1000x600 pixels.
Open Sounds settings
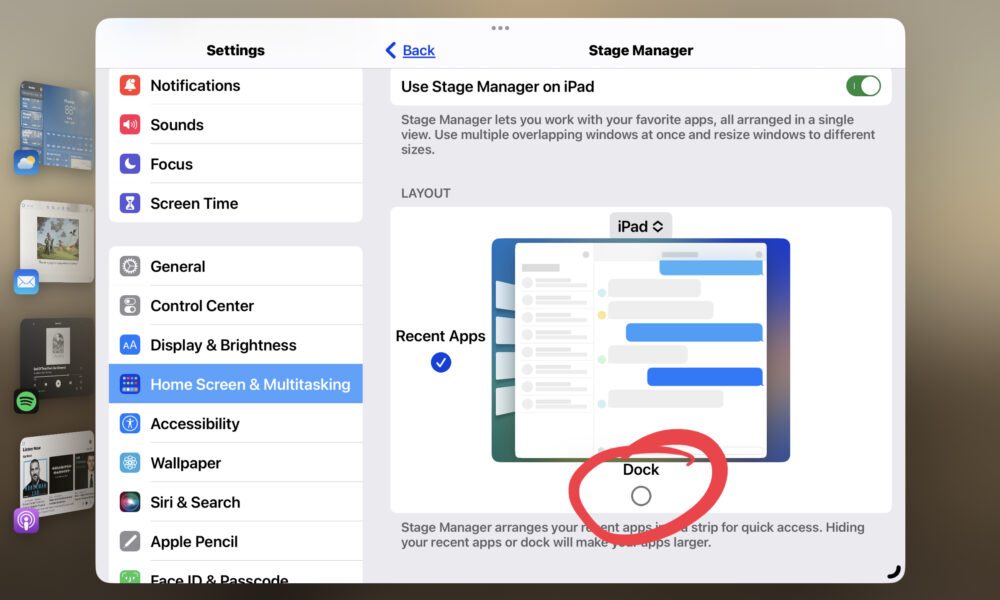(236, 124)
